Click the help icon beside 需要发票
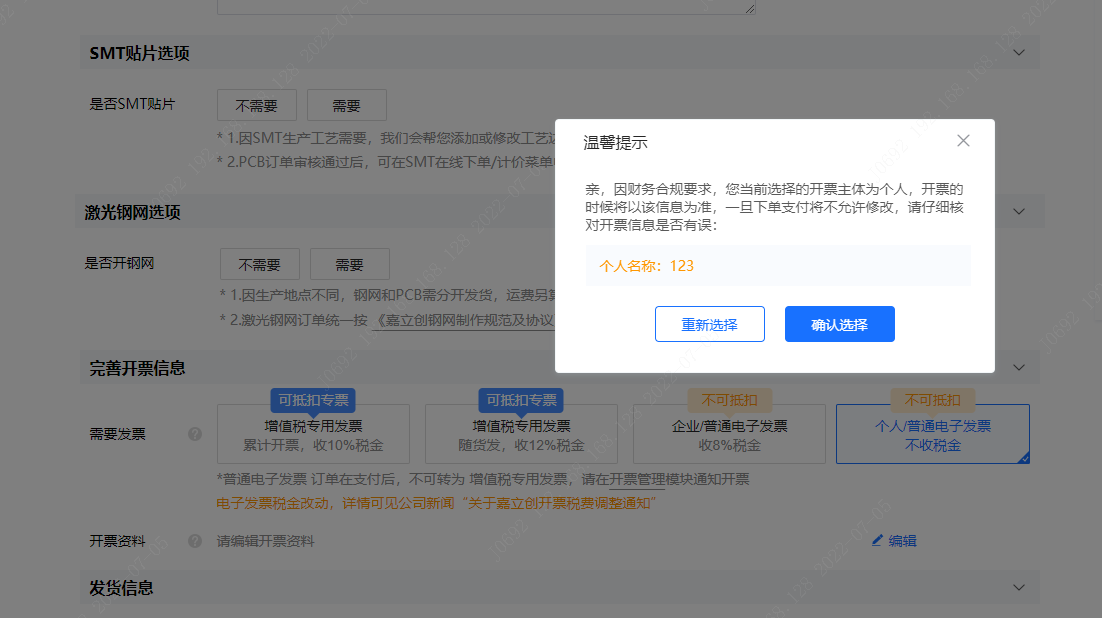Image resolution: width=1102 pixels, height=618 pixels. tap(195, 434)
